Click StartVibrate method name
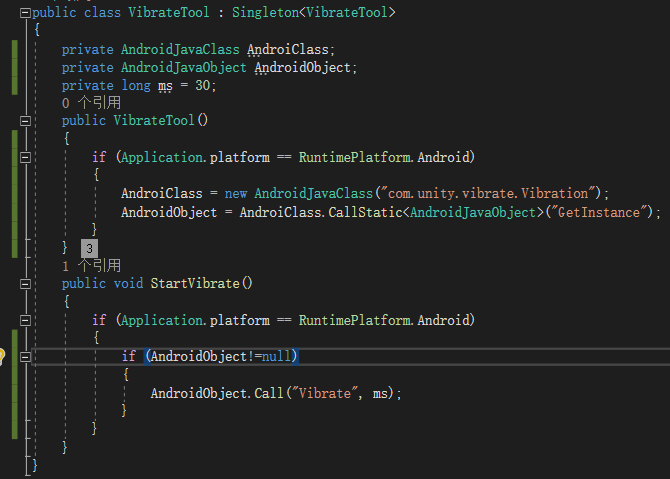Image resolution: width=670 pixels, height=479 pixels. 195,283
